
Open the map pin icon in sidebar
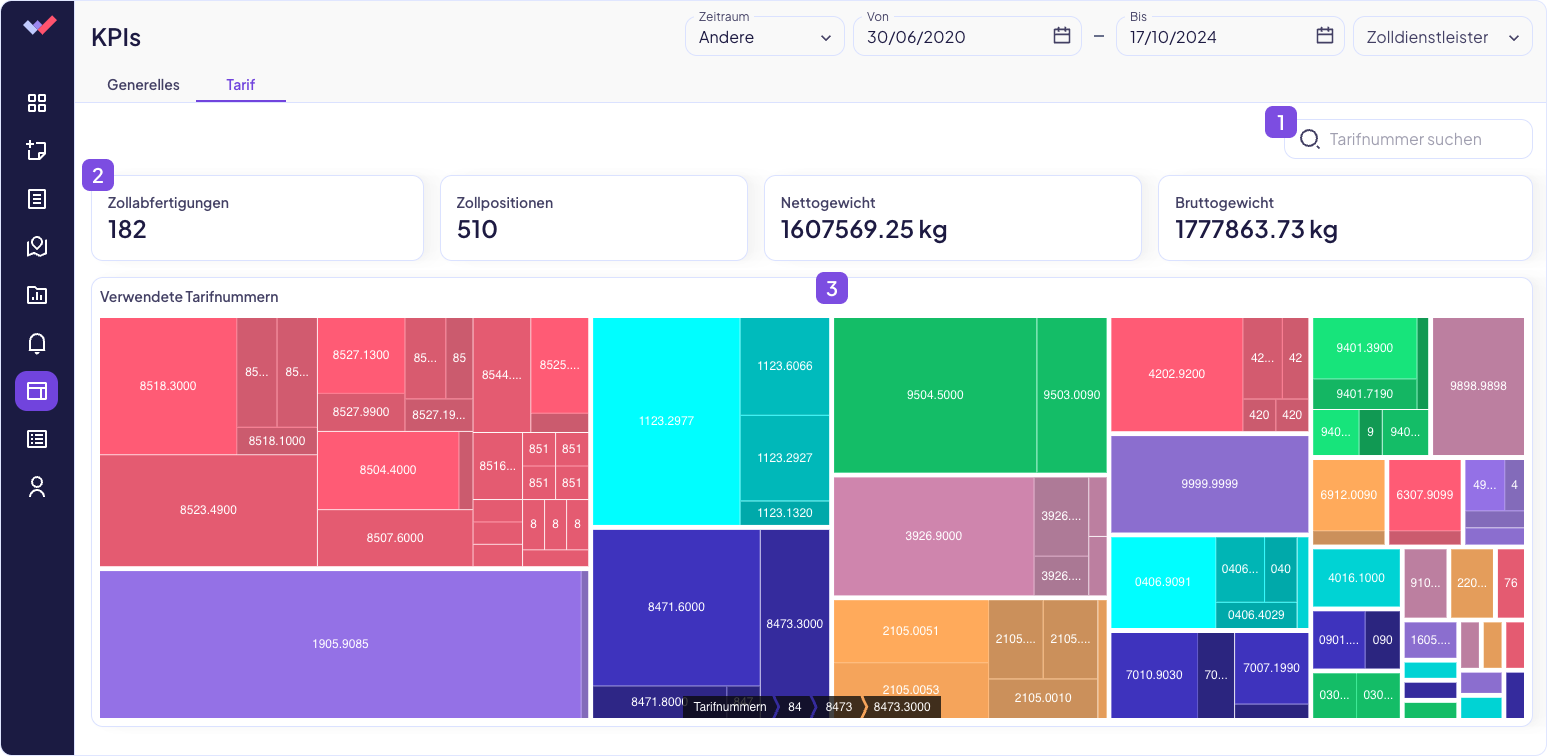tap(37, 247)
